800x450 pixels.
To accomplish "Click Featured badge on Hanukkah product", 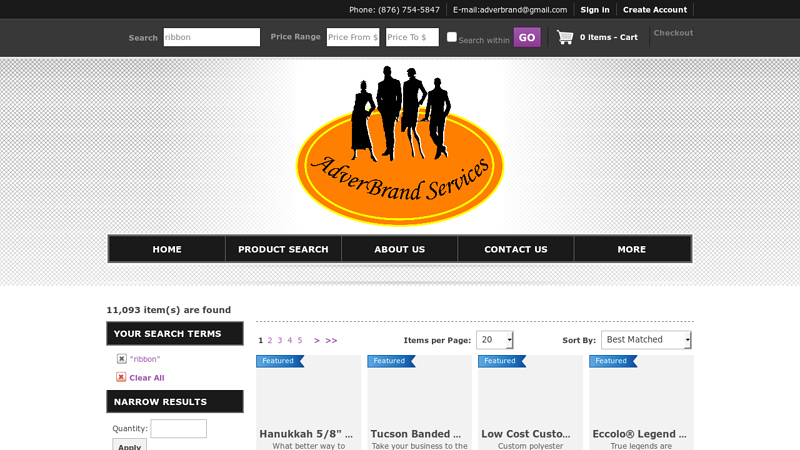I will (x=280, y=361).
